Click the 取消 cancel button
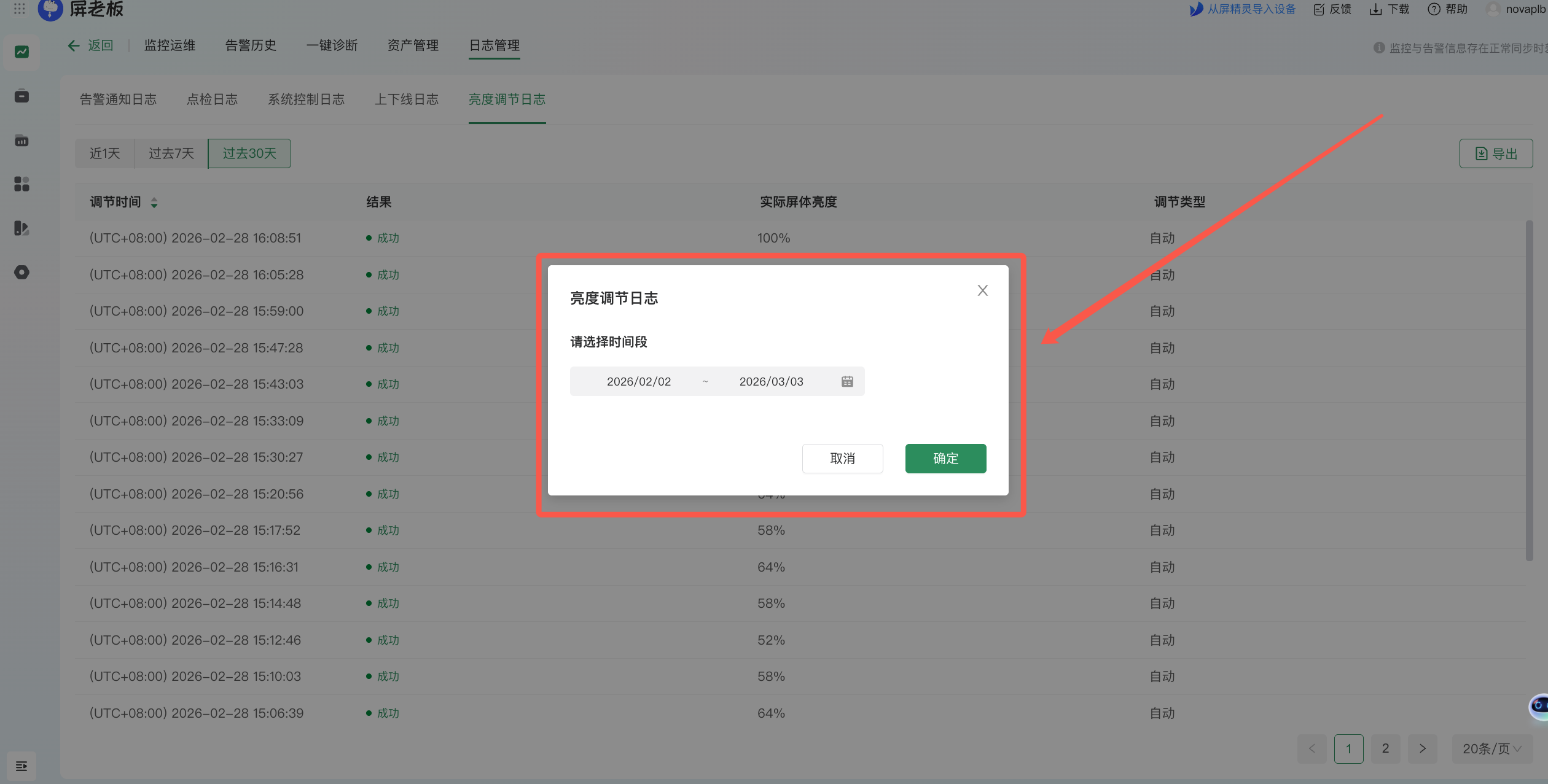 tap(842, 458)
